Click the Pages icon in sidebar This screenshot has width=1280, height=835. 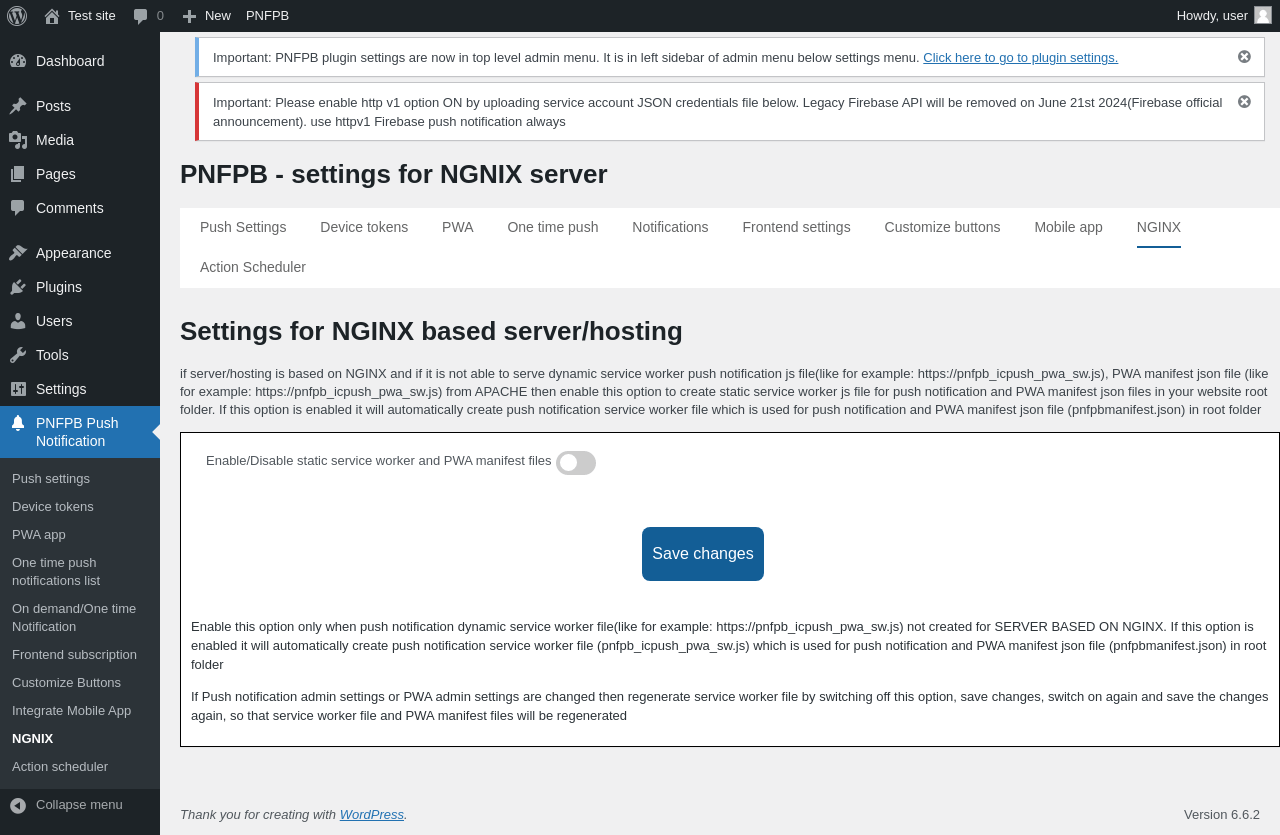pyautogui.click(x=18, y=174)
